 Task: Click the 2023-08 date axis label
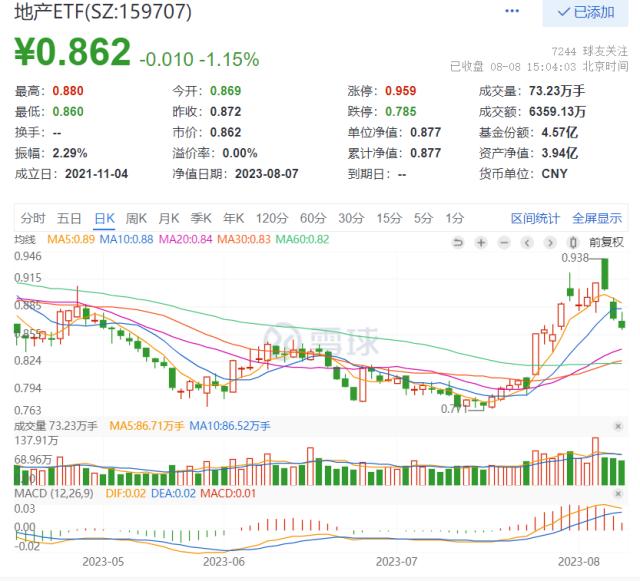click(x=579, y=562)
